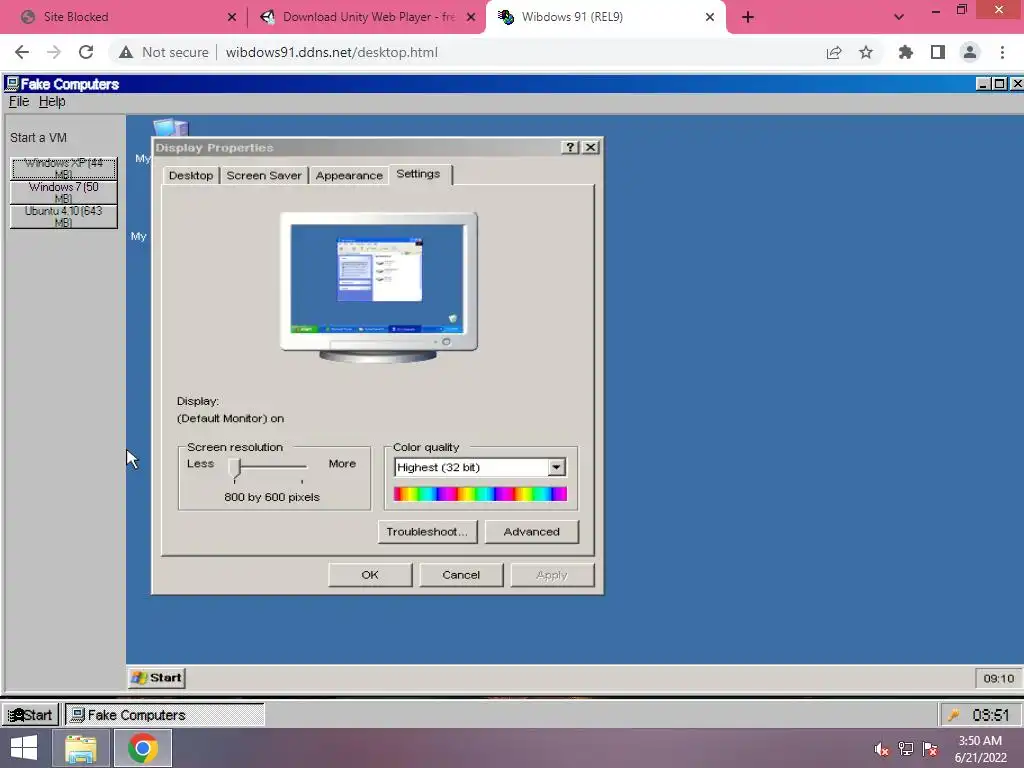Click the Display Properties help question button

(570, 147)
